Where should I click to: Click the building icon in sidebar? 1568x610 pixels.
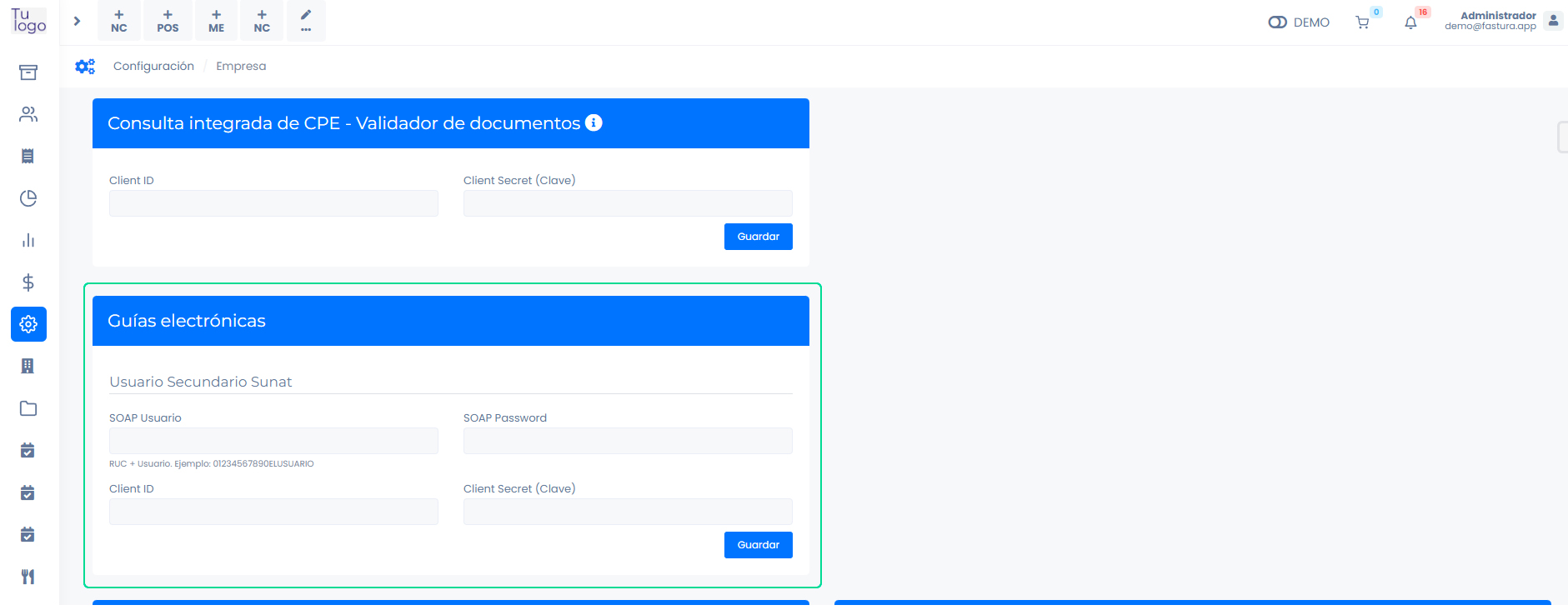(x=28, y=366)
